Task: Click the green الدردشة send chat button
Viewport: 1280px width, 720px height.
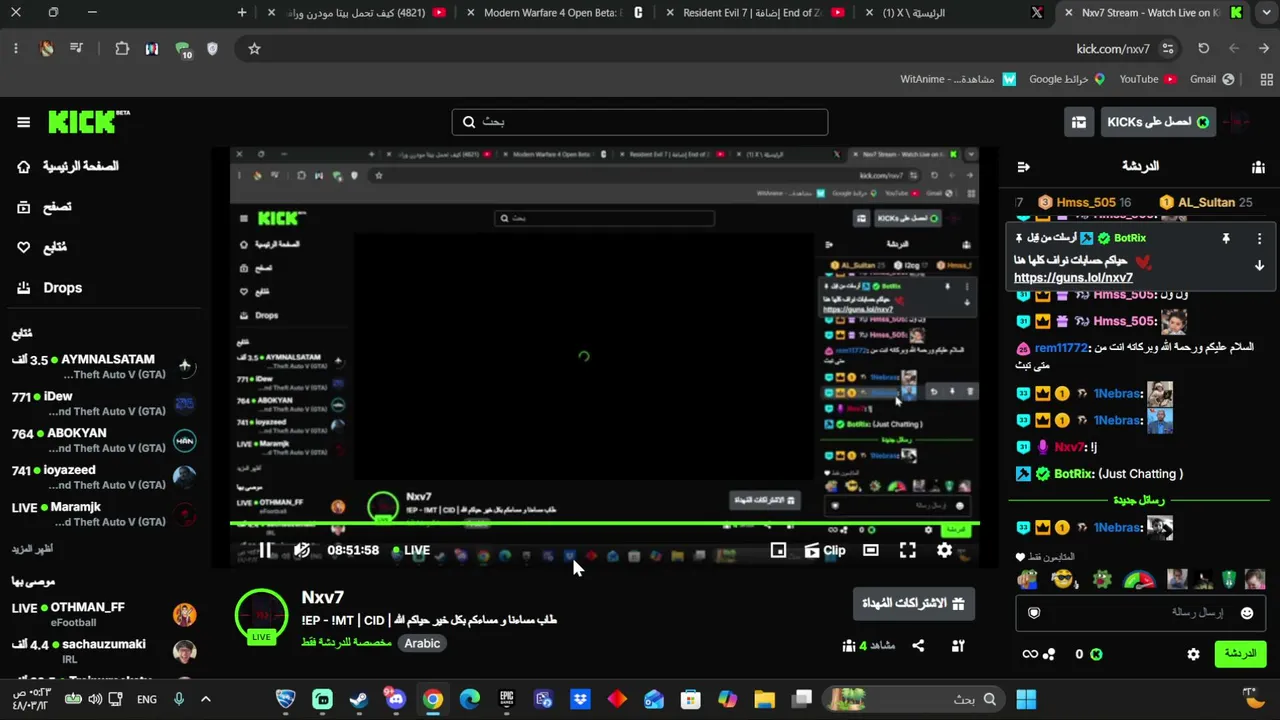Action: (x=1240, y=654)
